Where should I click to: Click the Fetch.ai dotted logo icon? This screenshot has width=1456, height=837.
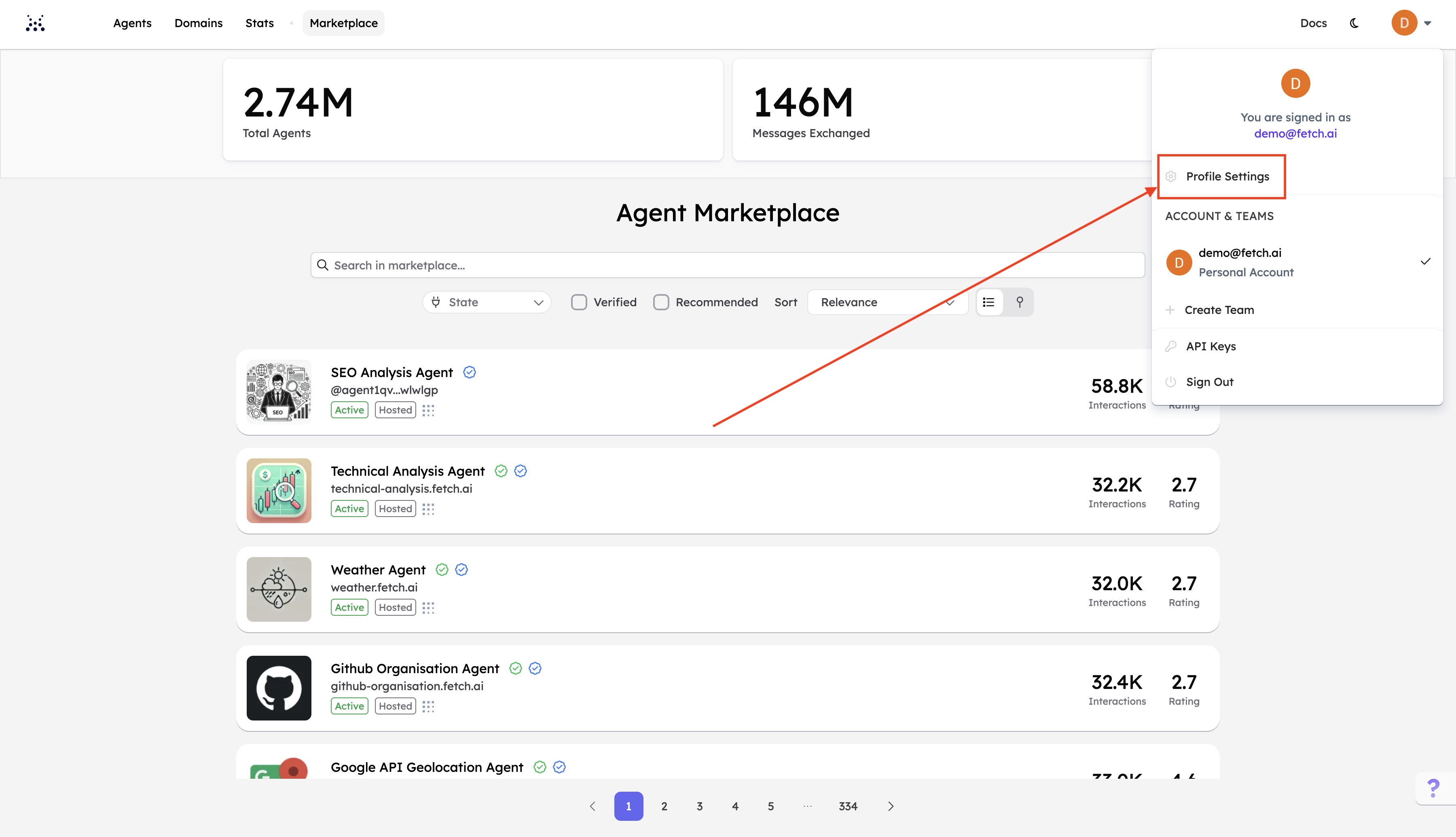coord(35,23)
